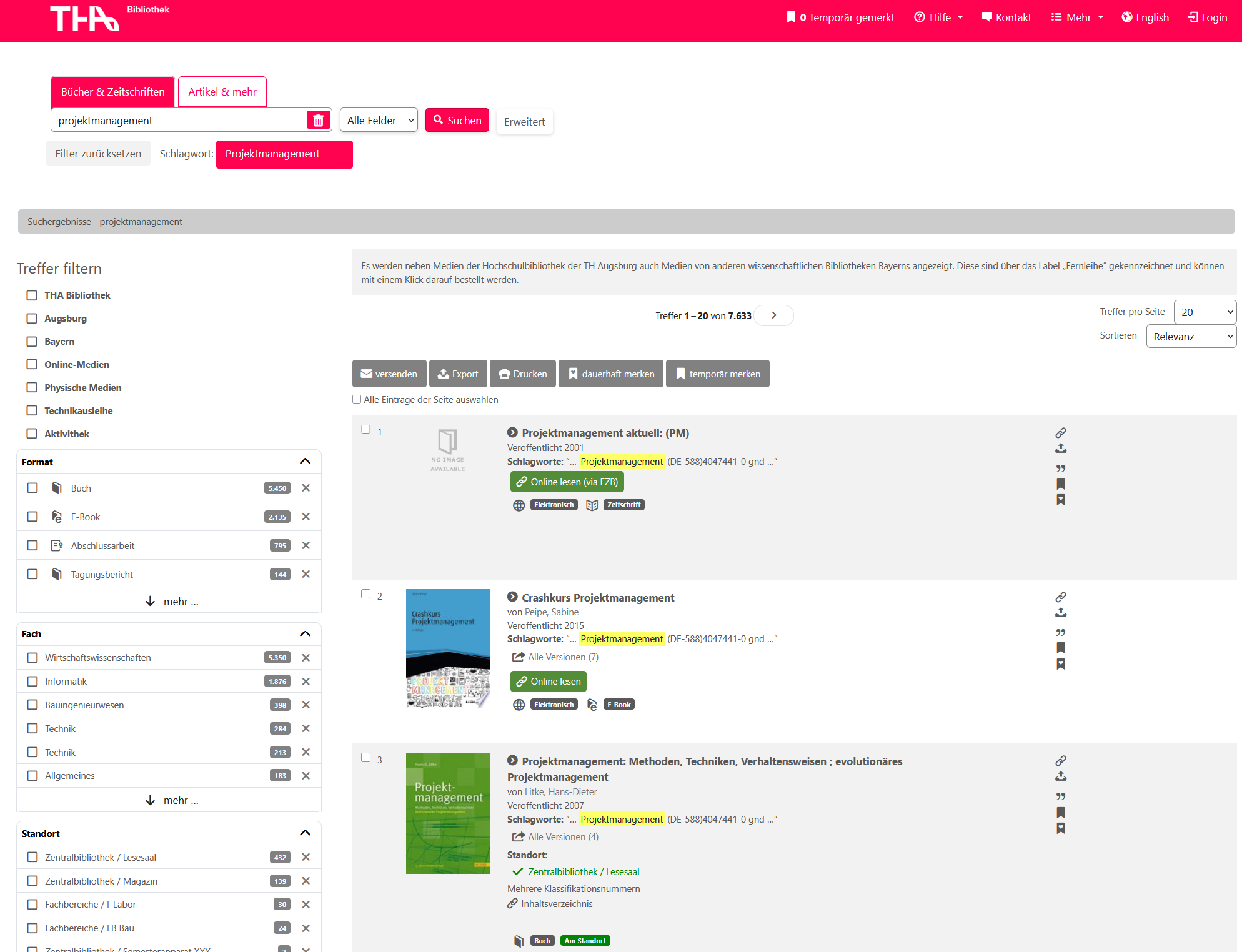Switch to the "Artikel & mehr" tab
This screenshot has width=1242, height=952.
point(222,91)
